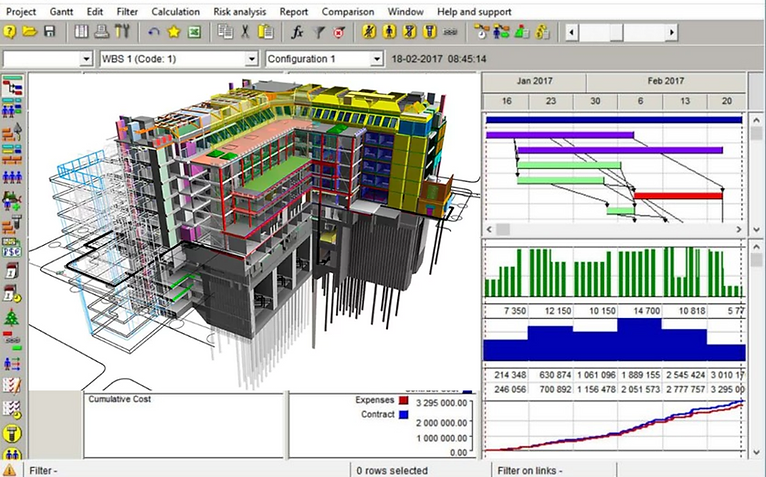766x477 pixels.
Task: Open the Report menu
Action: 294,12
